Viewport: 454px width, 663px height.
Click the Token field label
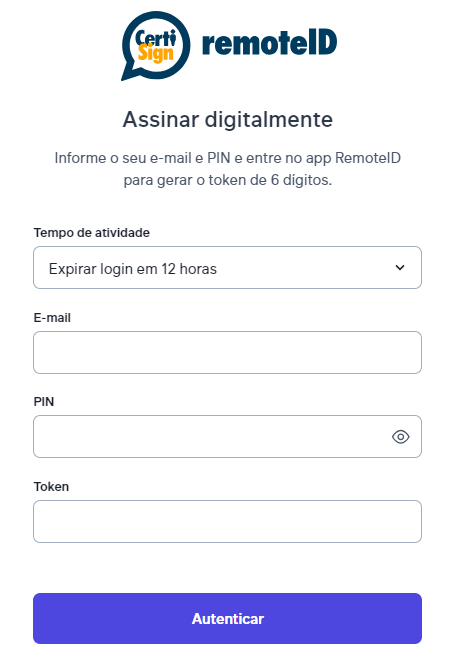click(51, 487)
